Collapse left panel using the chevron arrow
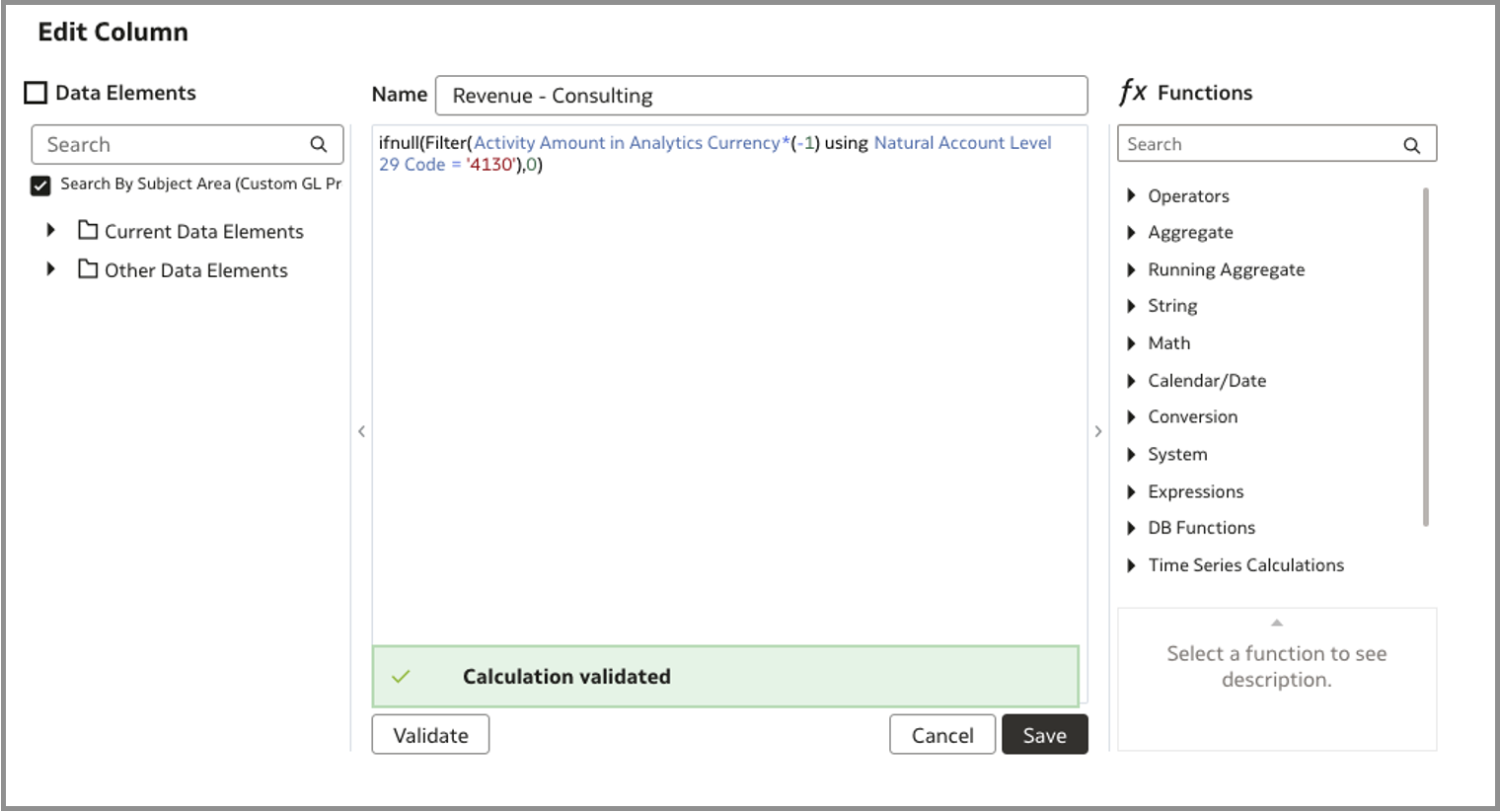Viewport: 1500px width, 812px height. (361, 431)
